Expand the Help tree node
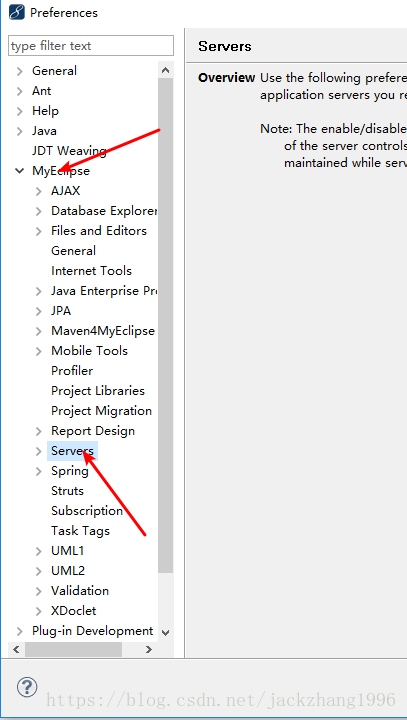The width and height of the screenshot is (407, 720). pyautogui.click(x=19, y=111)
